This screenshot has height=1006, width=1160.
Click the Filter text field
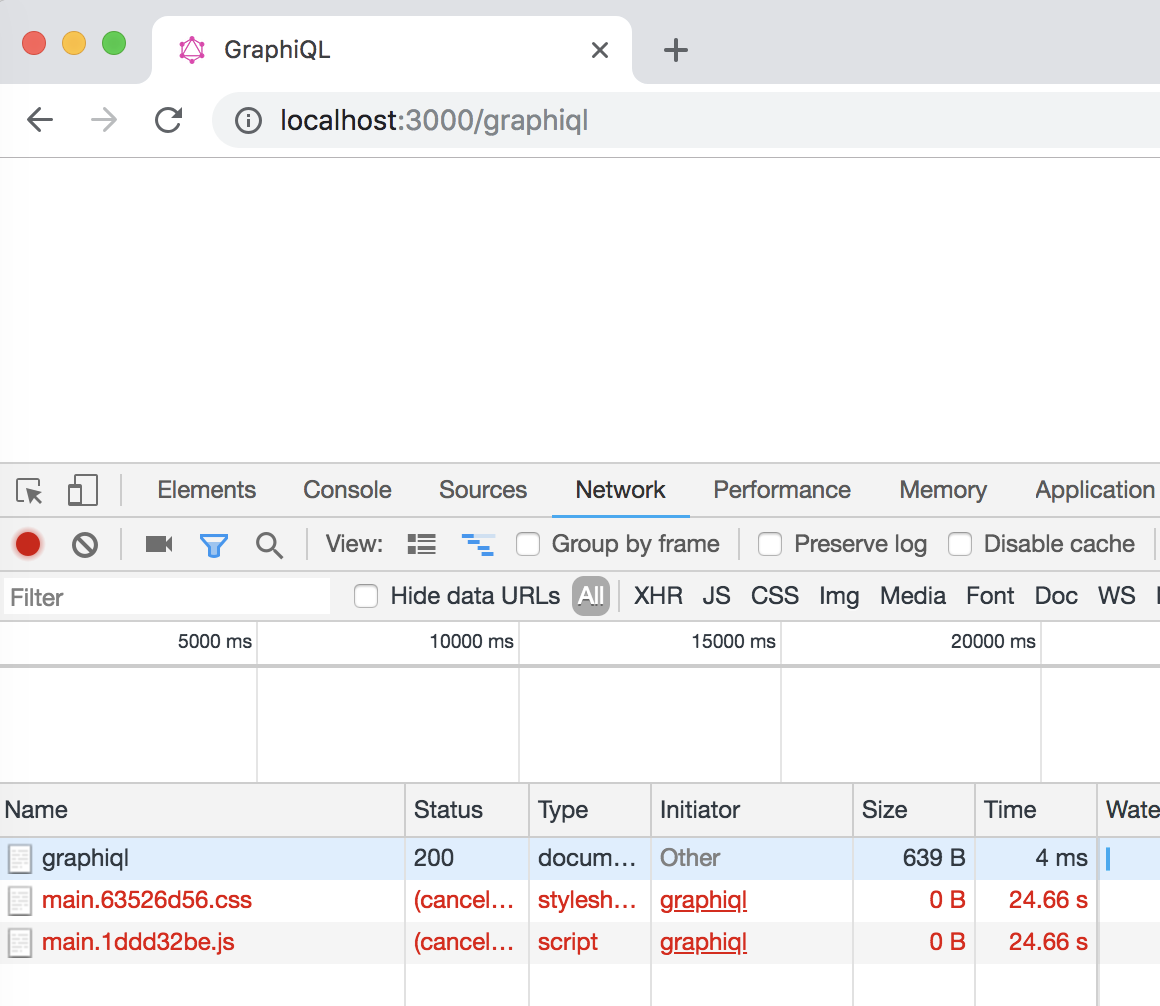pyautogui.click(x=166, y=597)
